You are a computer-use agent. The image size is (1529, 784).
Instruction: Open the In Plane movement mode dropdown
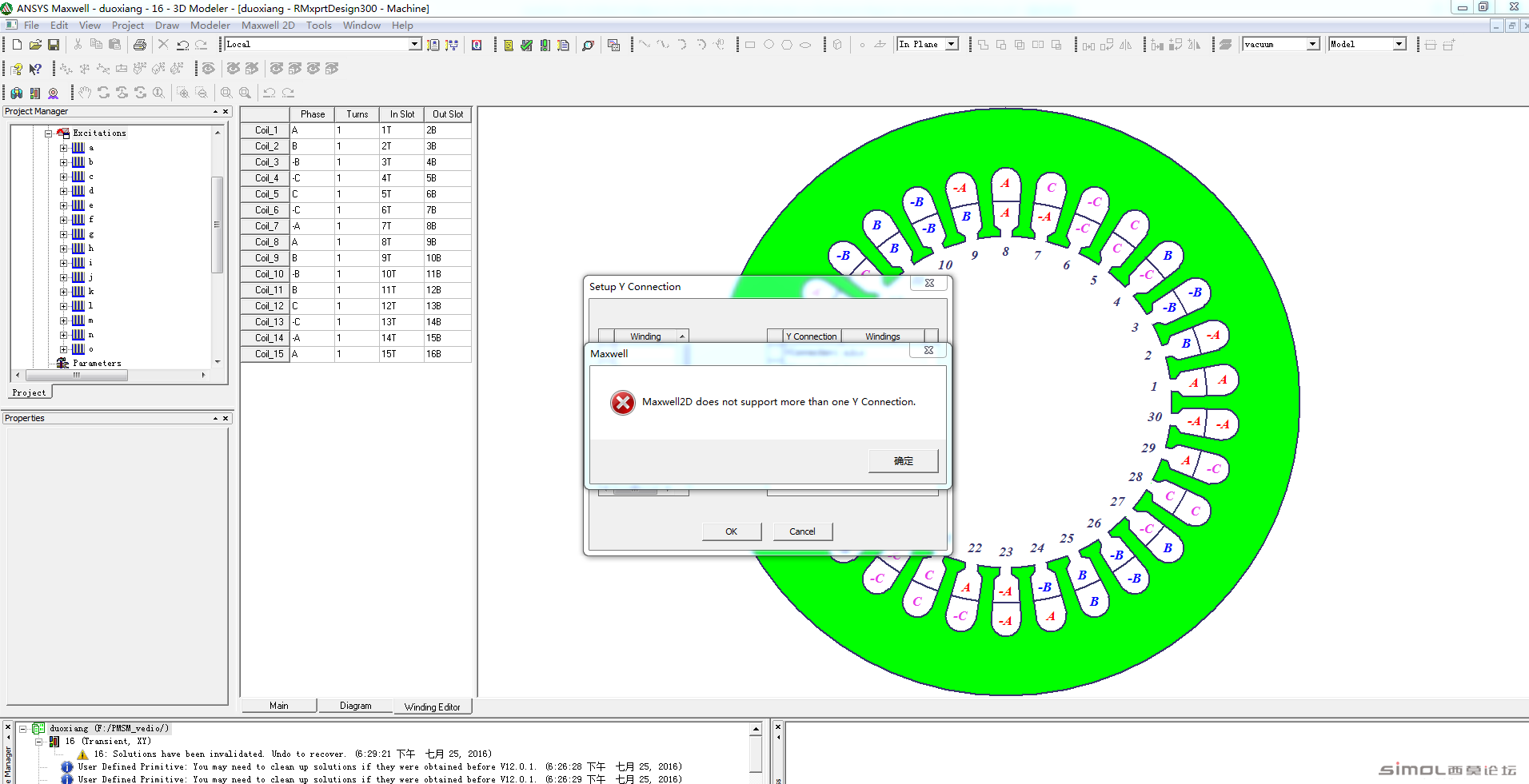click(952, 44)
